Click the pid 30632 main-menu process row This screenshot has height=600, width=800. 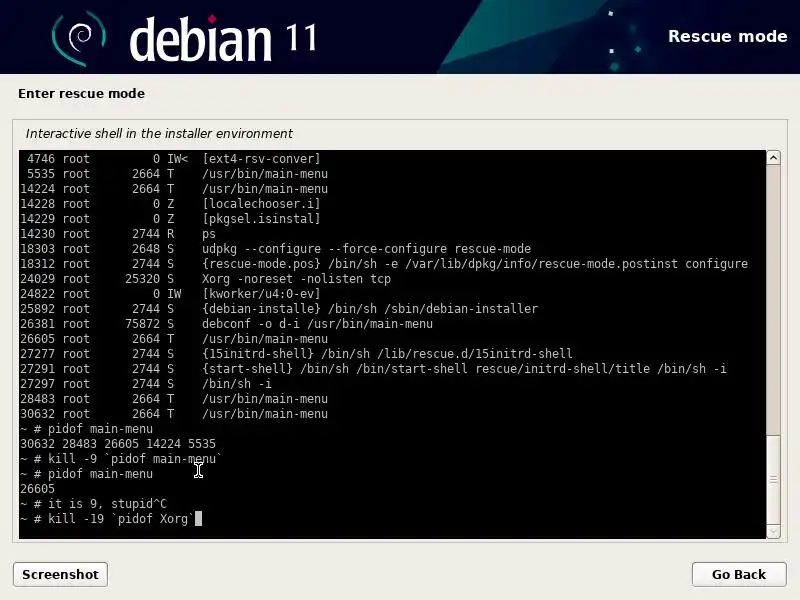coord(174,414)
